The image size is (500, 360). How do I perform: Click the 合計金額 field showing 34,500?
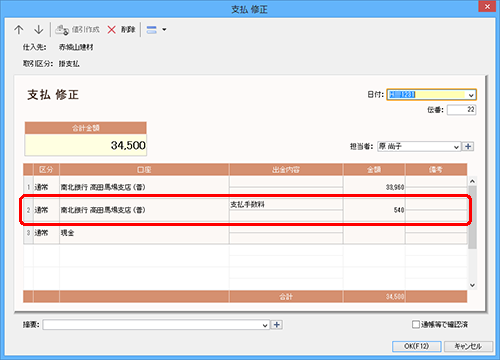(86, 145)
